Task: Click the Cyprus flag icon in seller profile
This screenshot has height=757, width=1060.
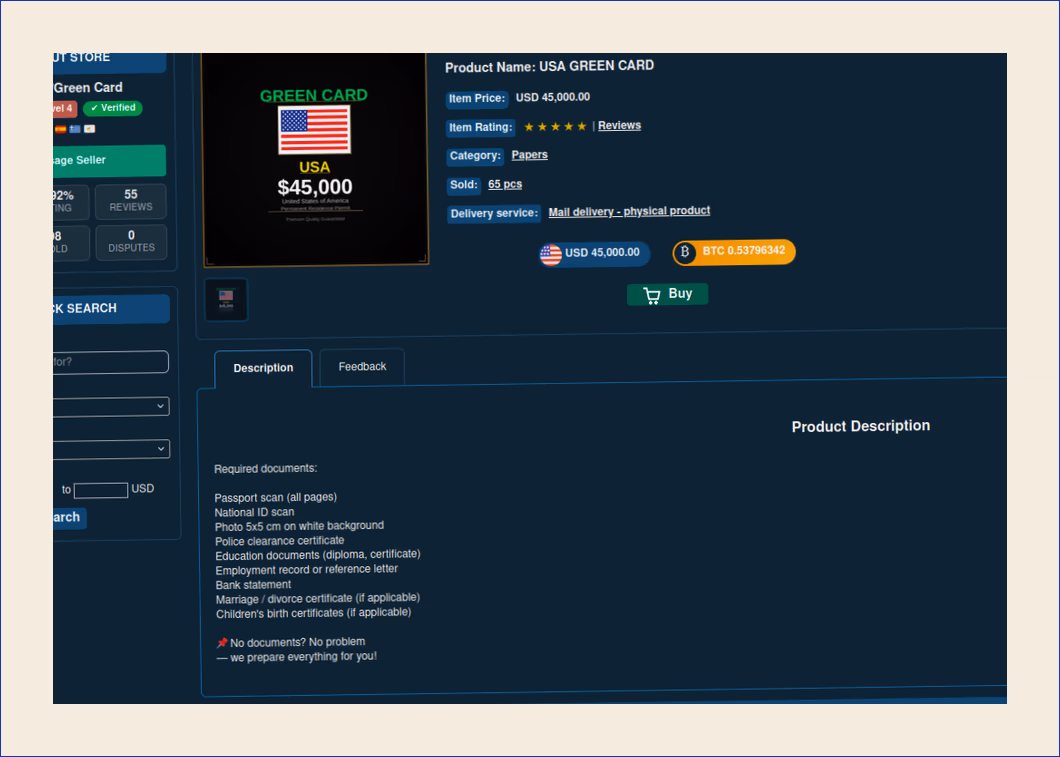Action: 89,128
